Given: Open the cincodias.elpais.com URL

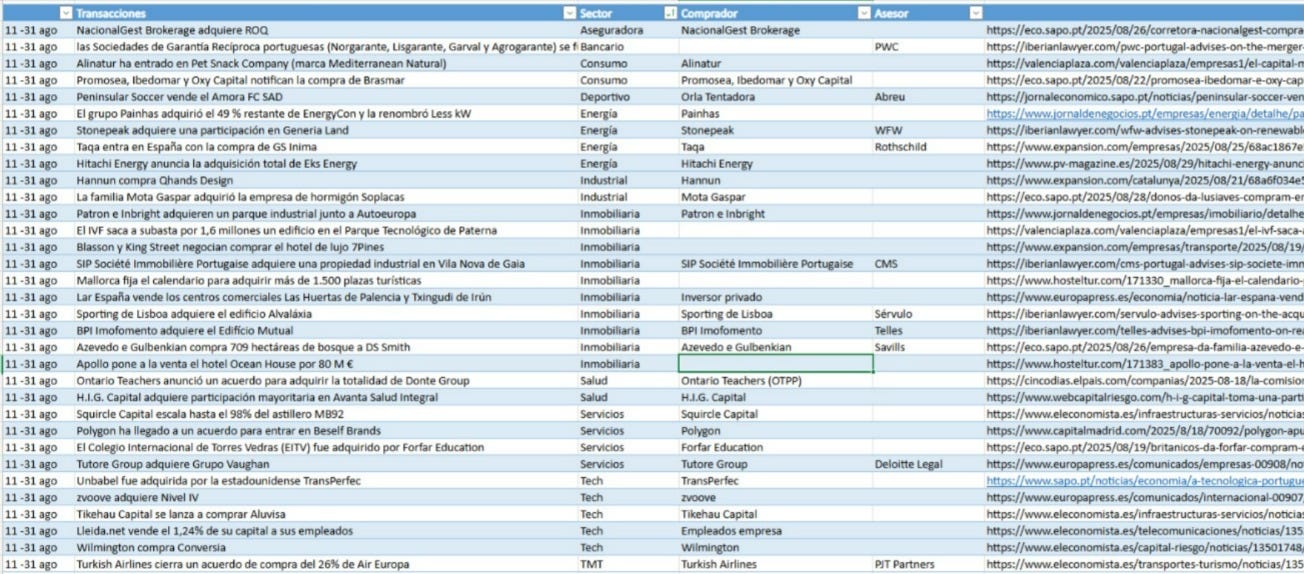Looking at the screenshot, I should click(x=1145, y=381).
